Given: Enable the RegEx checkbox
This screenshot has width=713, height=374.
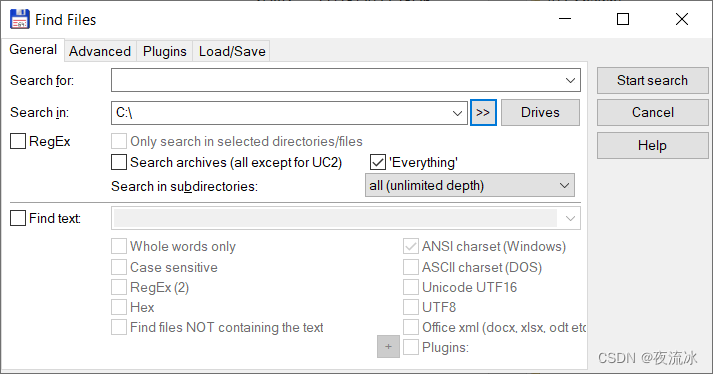Looking at the screenshot, I should (x=18, y=141).
